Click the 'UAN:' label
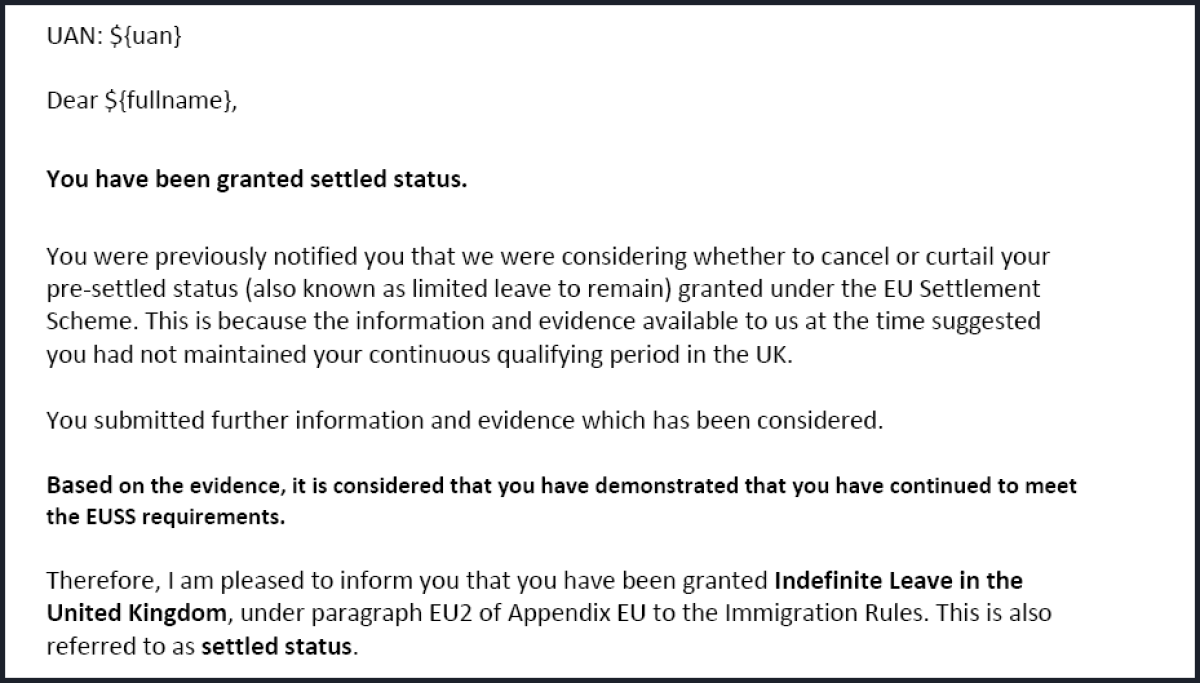The width and height of the screenshot is (1200, 683). (x=72, y=35)
